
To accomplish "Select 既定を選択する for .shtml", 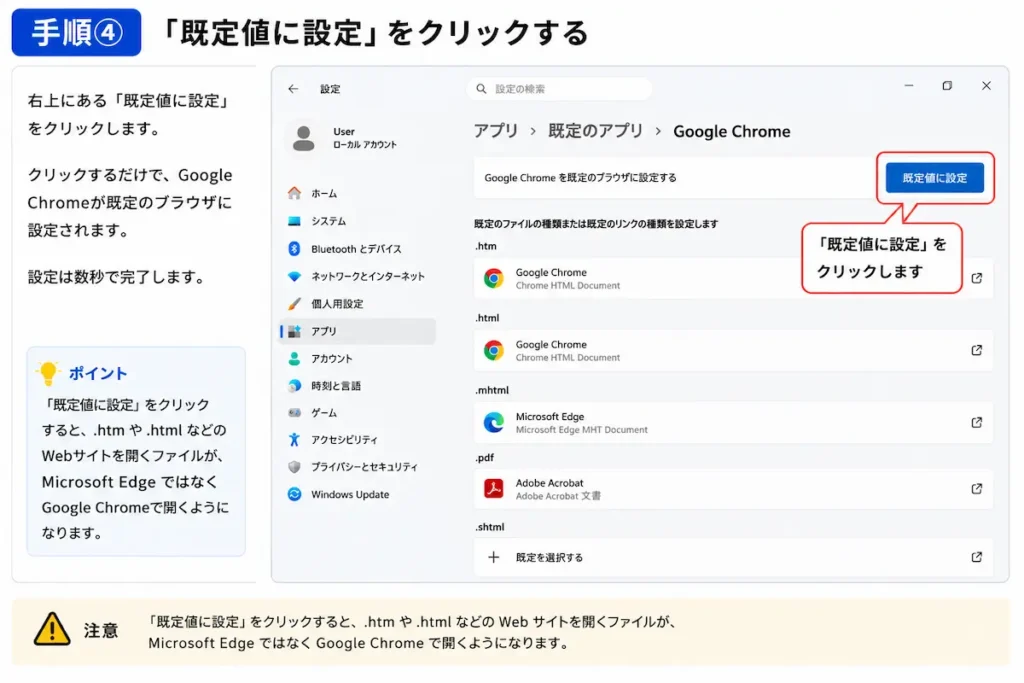I will [x=733, y=557].
